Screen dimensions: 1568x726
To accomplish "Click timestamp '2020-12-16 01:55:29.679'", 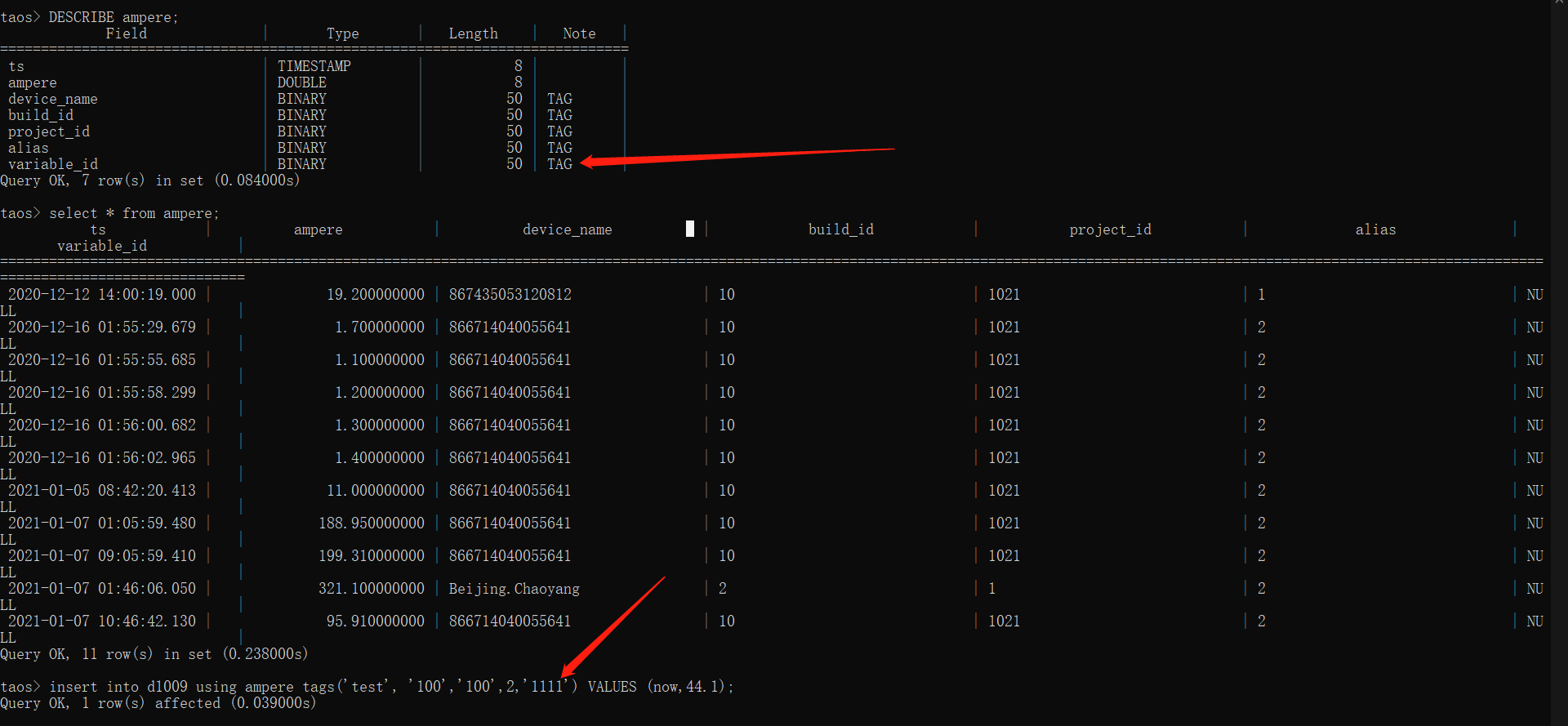I will pos(102,327).
